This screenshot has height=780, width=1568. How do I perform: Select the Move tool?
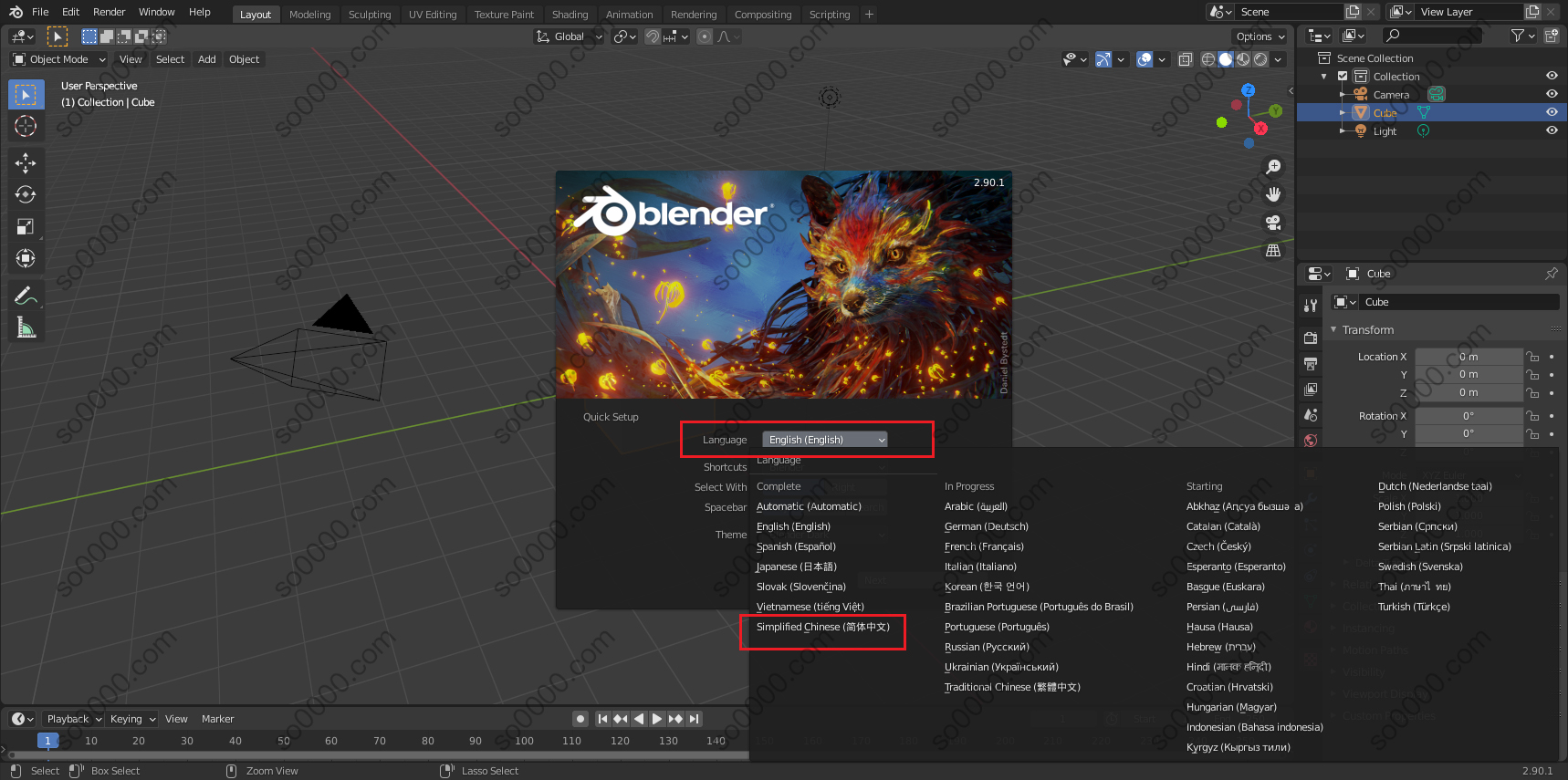[26, 163]
